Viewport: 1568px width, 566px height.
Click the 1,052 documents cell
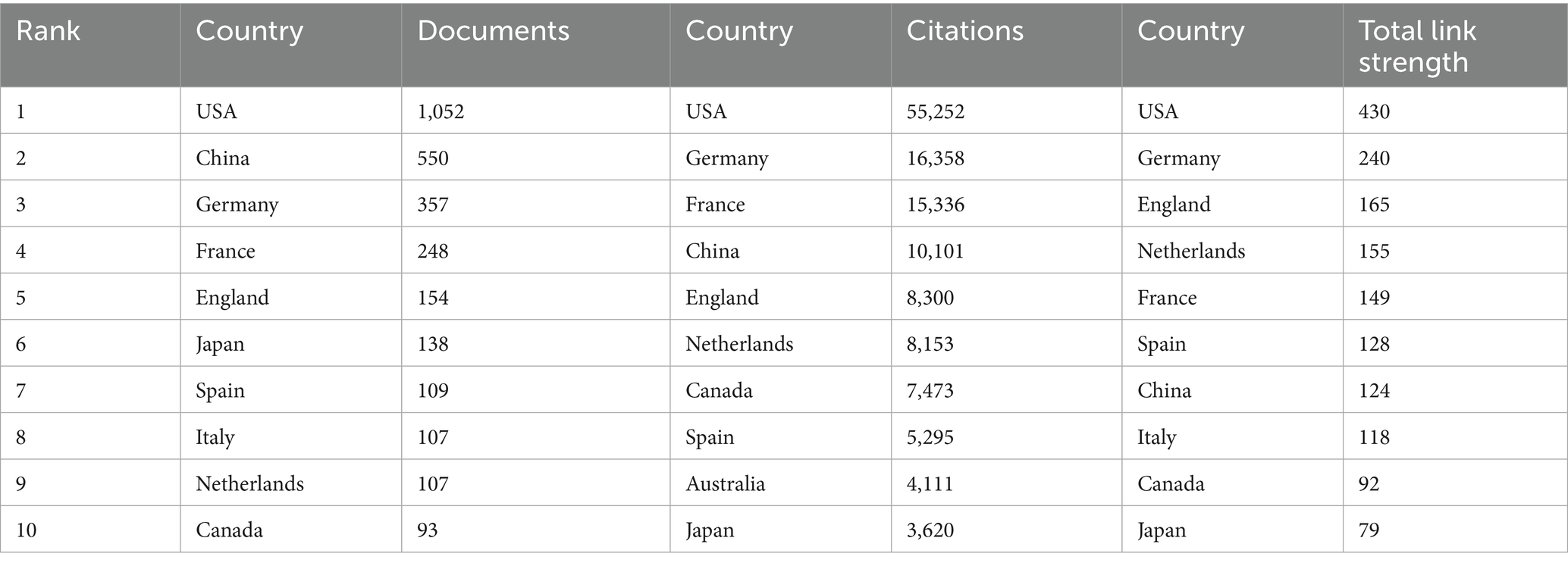[x=441, y=111]
